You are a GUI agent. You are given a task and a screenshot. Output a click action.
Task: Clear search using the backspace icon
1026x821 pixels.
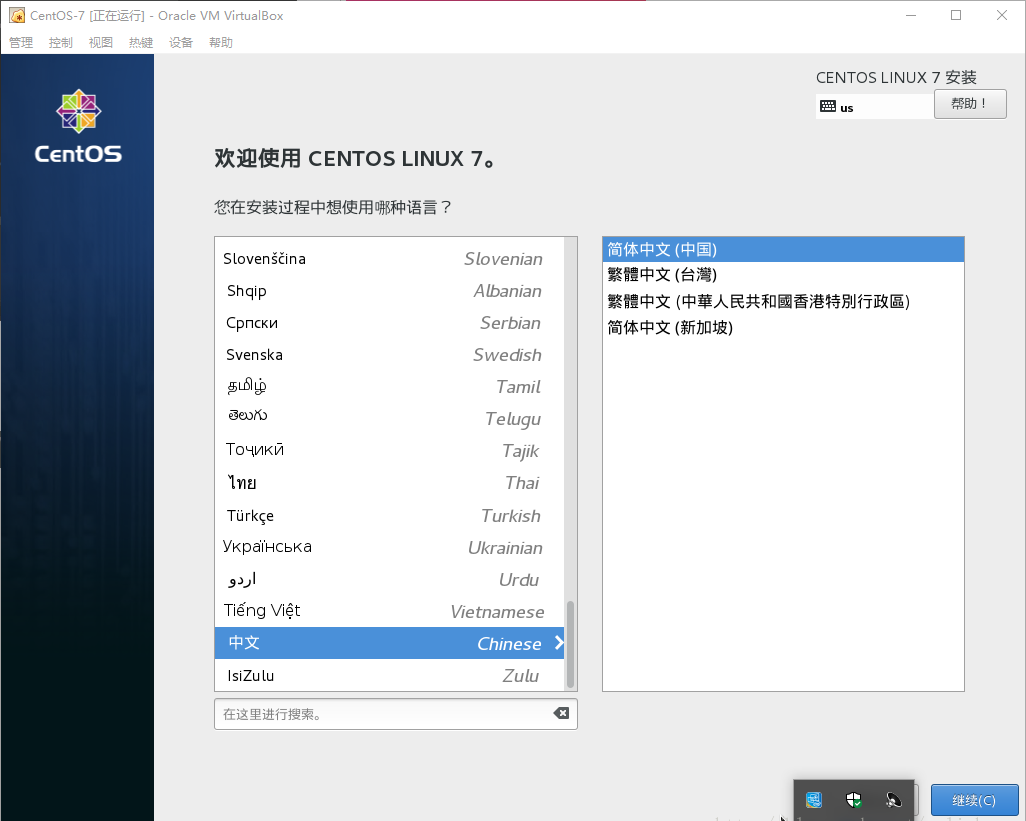pyautogui.click(x=561, y=713)
